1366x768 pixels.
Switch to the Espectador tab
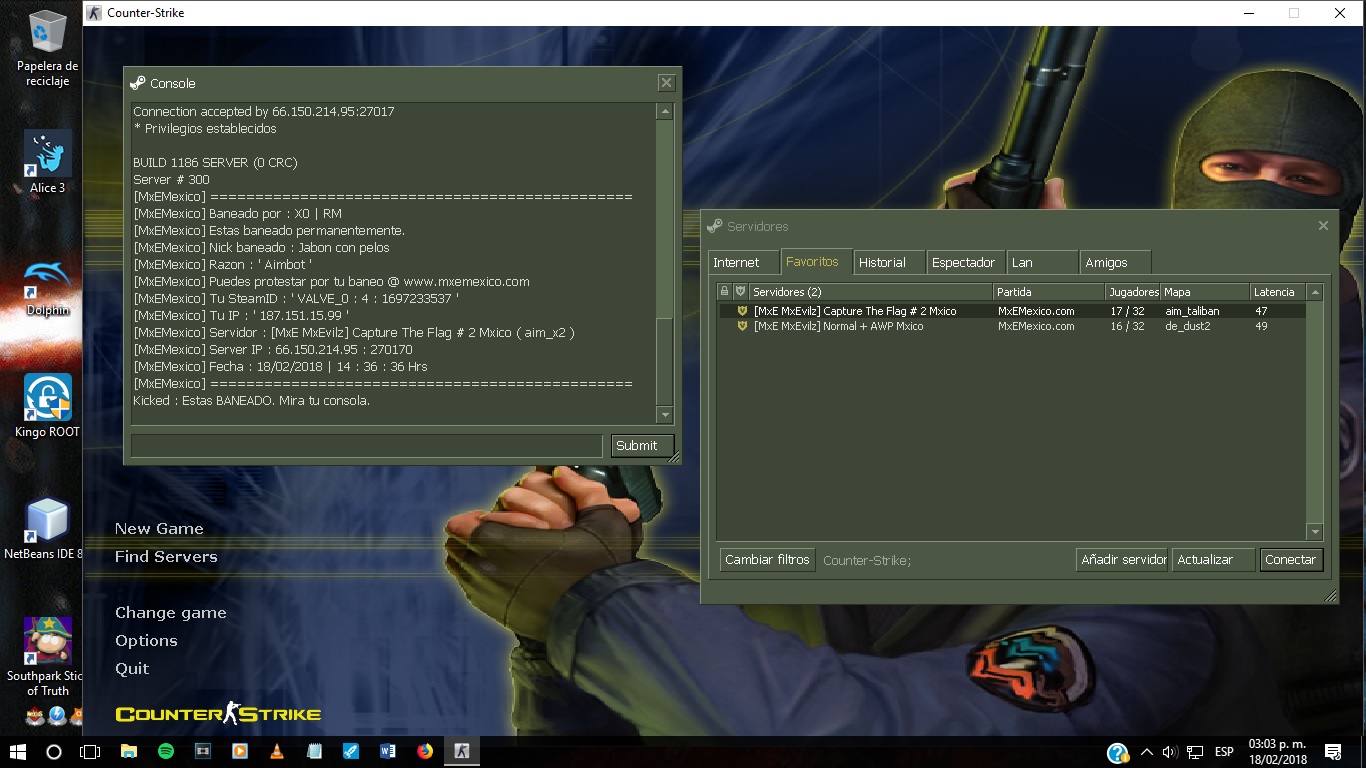click(x=965, y=262)
